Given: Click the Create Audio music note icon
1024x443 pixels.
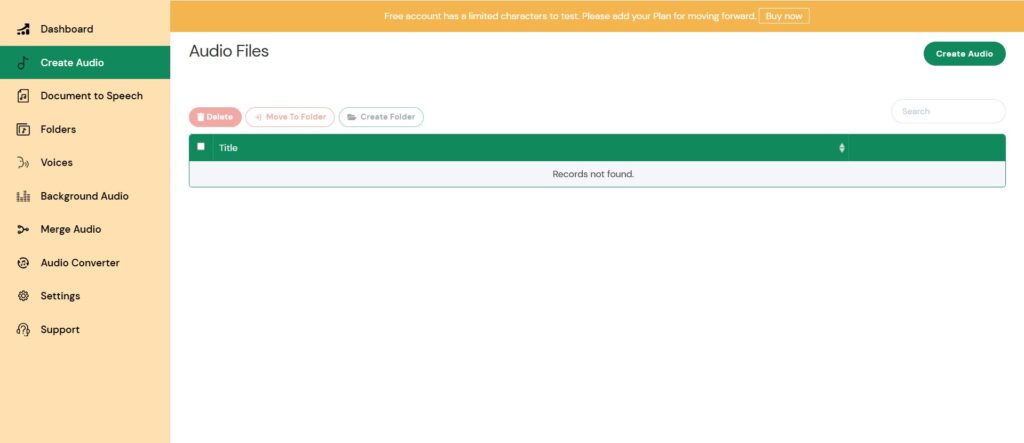Looking at the screenshot, I should pos(24,63).
